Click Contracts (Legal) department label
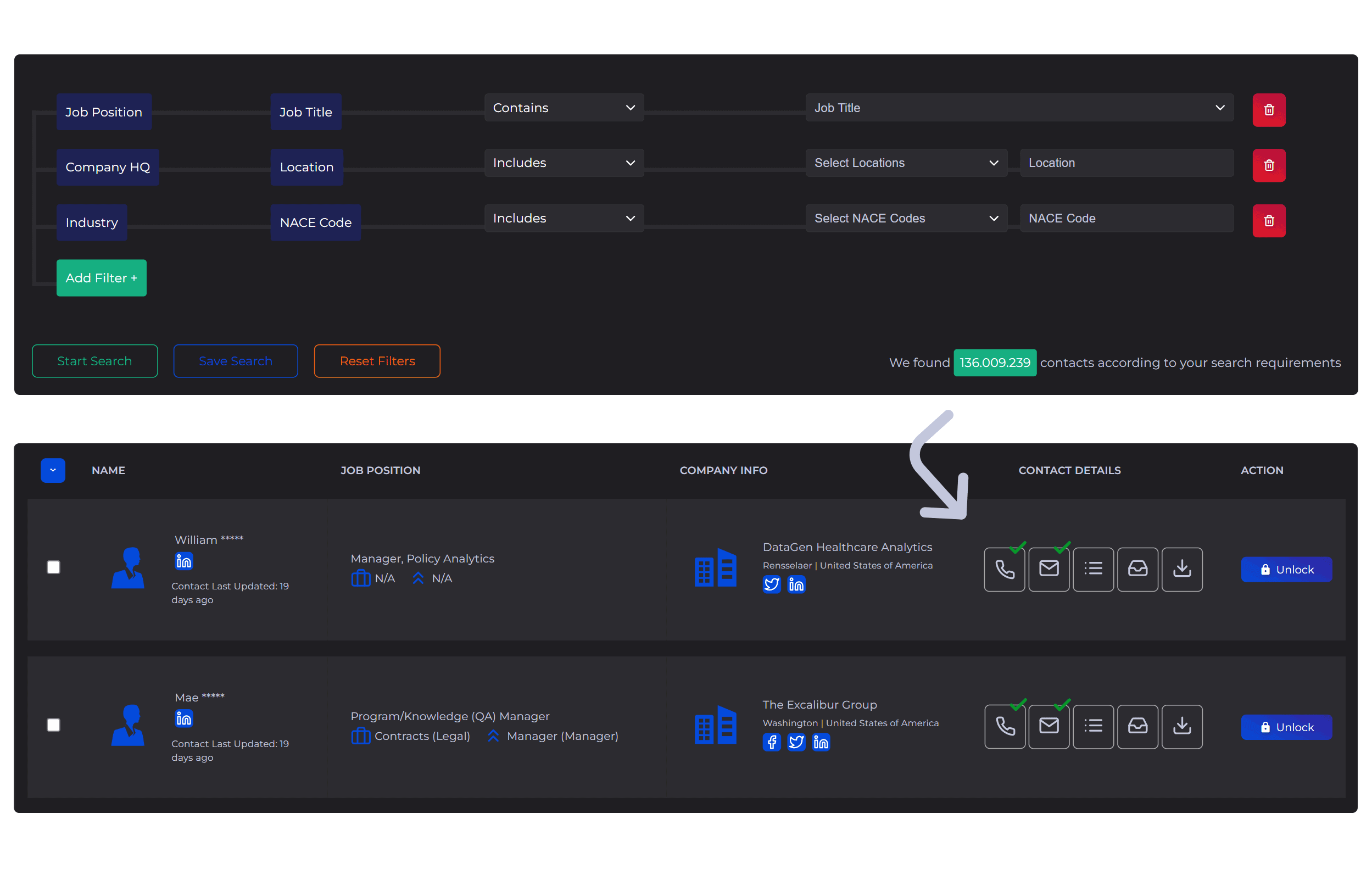 [422, 736]
